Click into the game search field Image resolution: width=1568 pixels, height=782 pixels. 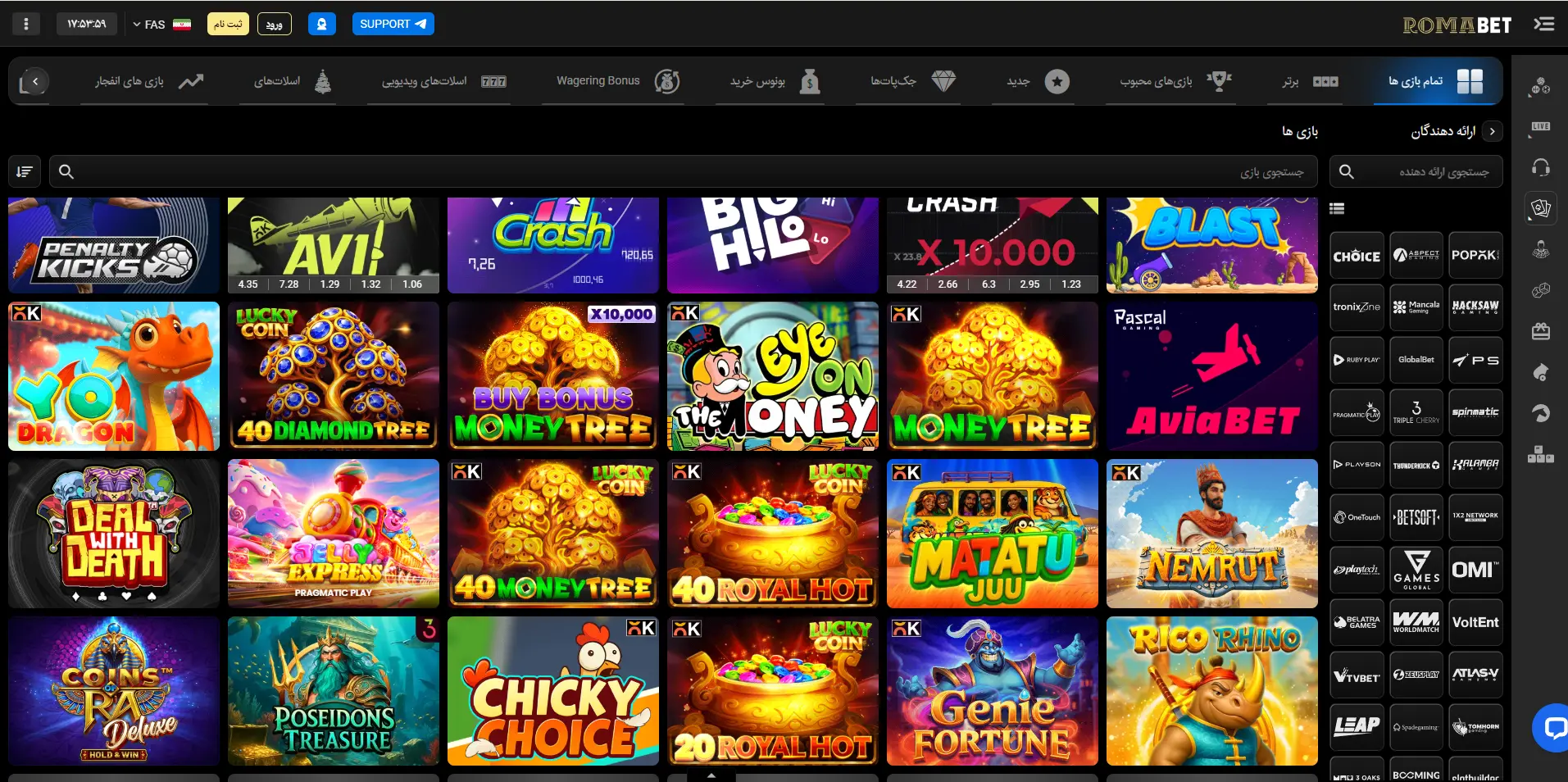point(683,171)
